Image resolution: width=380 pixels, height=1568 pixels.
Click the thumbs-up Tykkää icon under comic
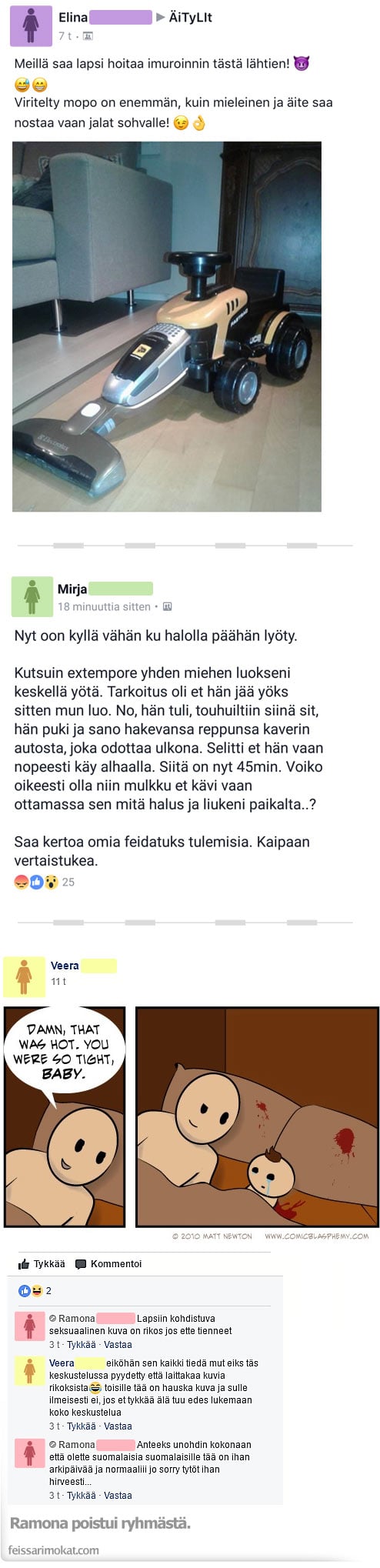tap(24, 1264)
